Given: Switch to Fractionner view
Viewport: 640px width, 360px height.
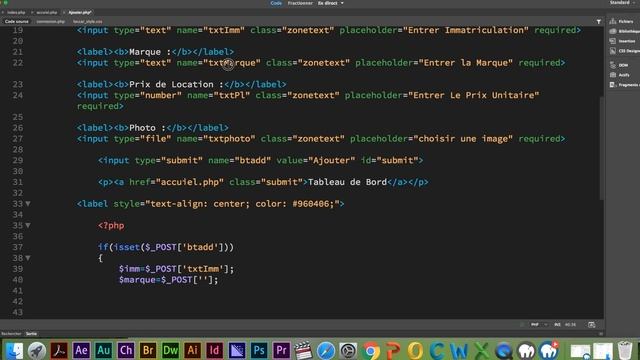Looking at the screenshot, I should click(x=300, y=3).
